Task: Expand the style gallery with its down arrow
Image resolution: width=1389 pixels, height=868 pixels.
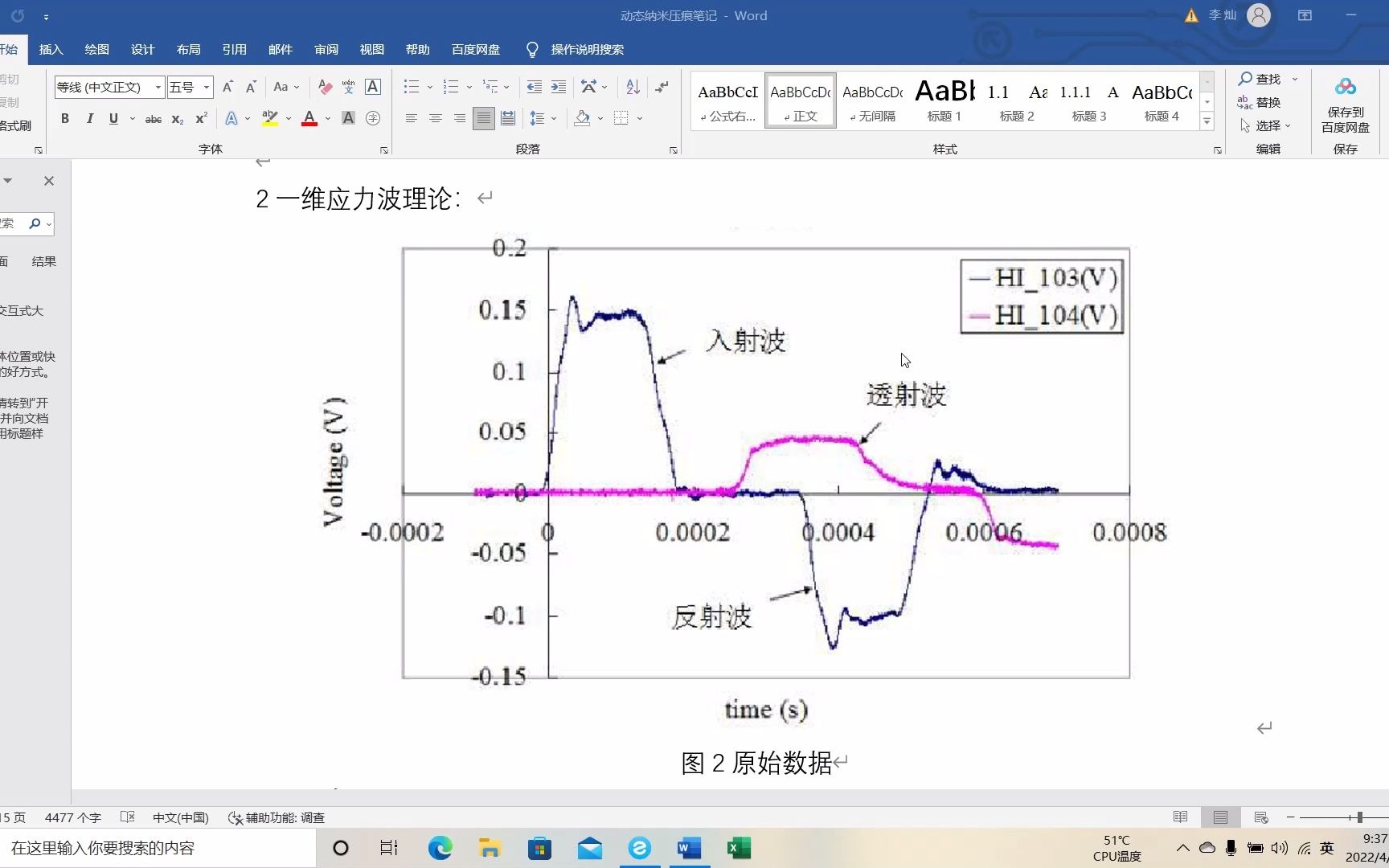Action: tap(1207, 121)
